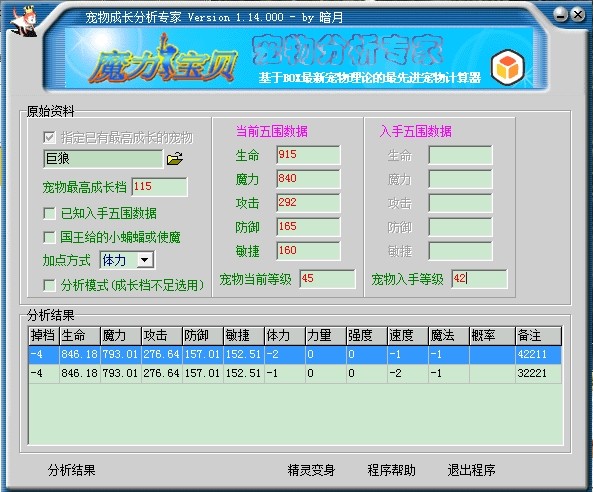Click the 宠物最高成长档 field with 115
The width and height of the screenshot is (593, 492).
coord(159,187)
